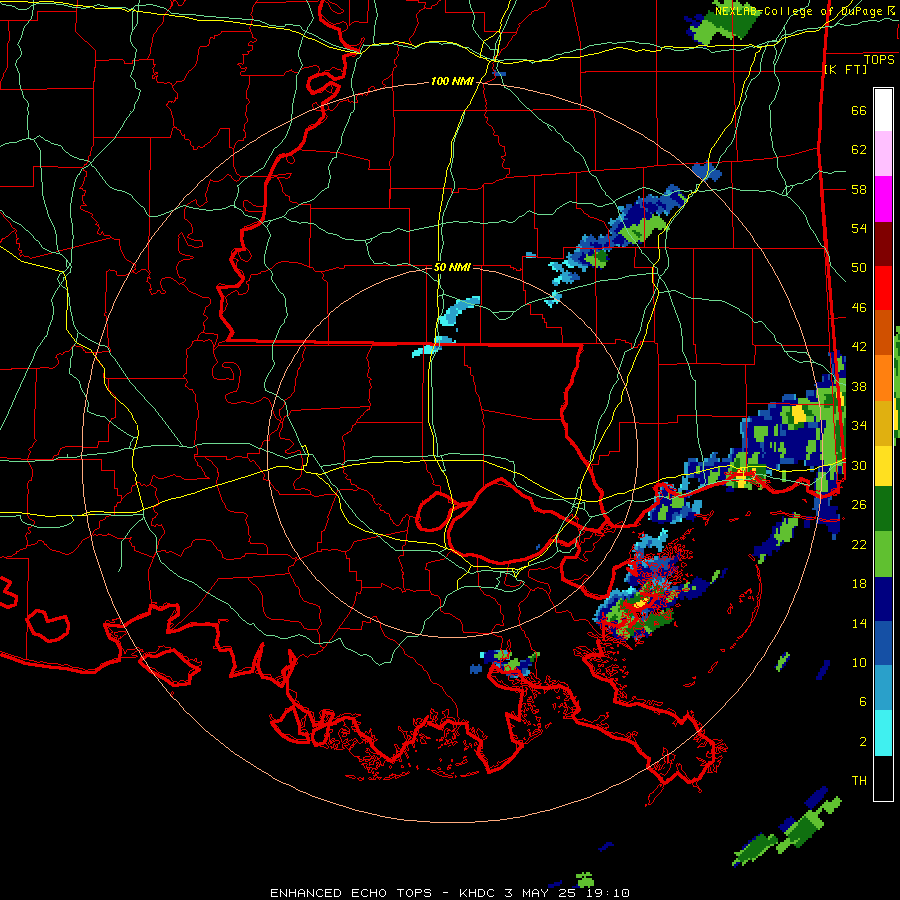Click the dark red (maroon) legend swatch
This screenshot has height=900, width=900.
point(883,243)
